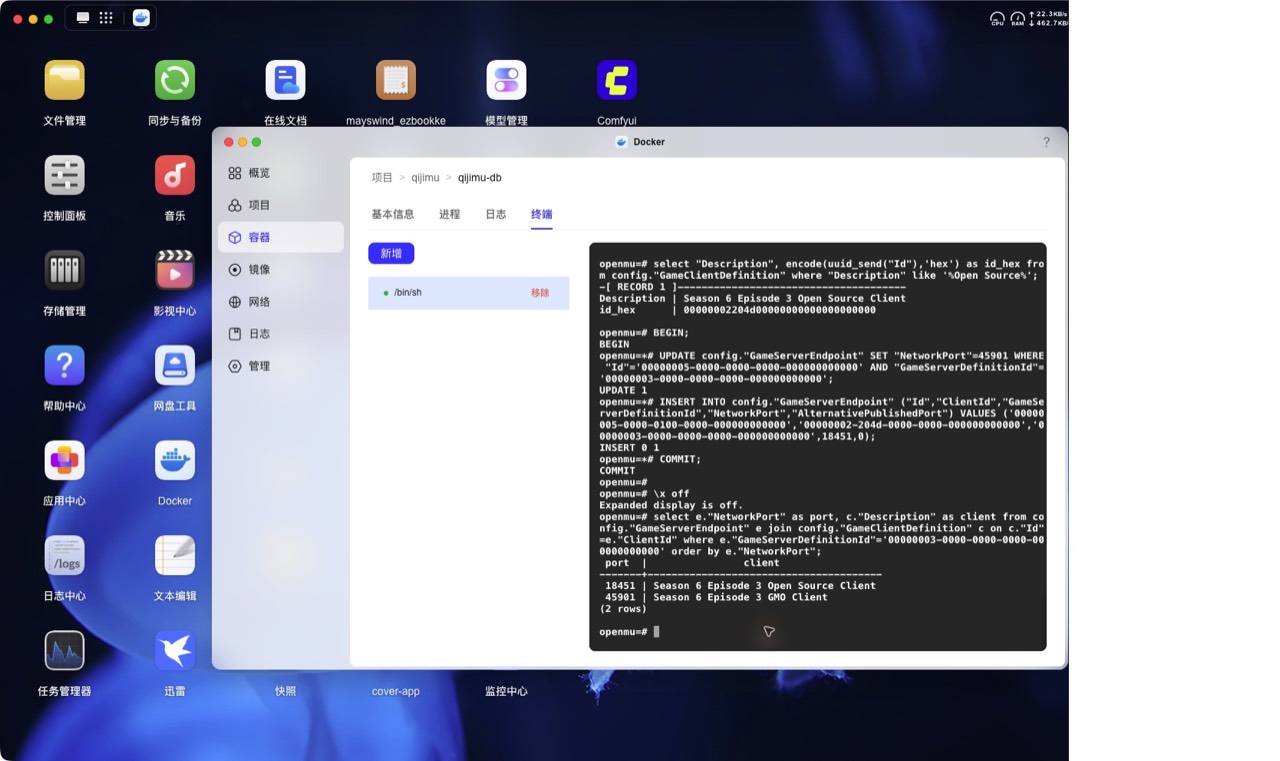Launch the 迅雷 Xunlei download icon
Screen dimensions: 1280x761
click(175, 650)
